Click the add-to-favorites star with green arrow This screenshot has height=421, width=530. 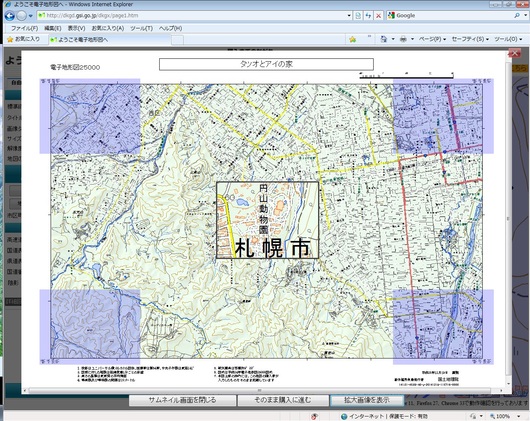353,40
